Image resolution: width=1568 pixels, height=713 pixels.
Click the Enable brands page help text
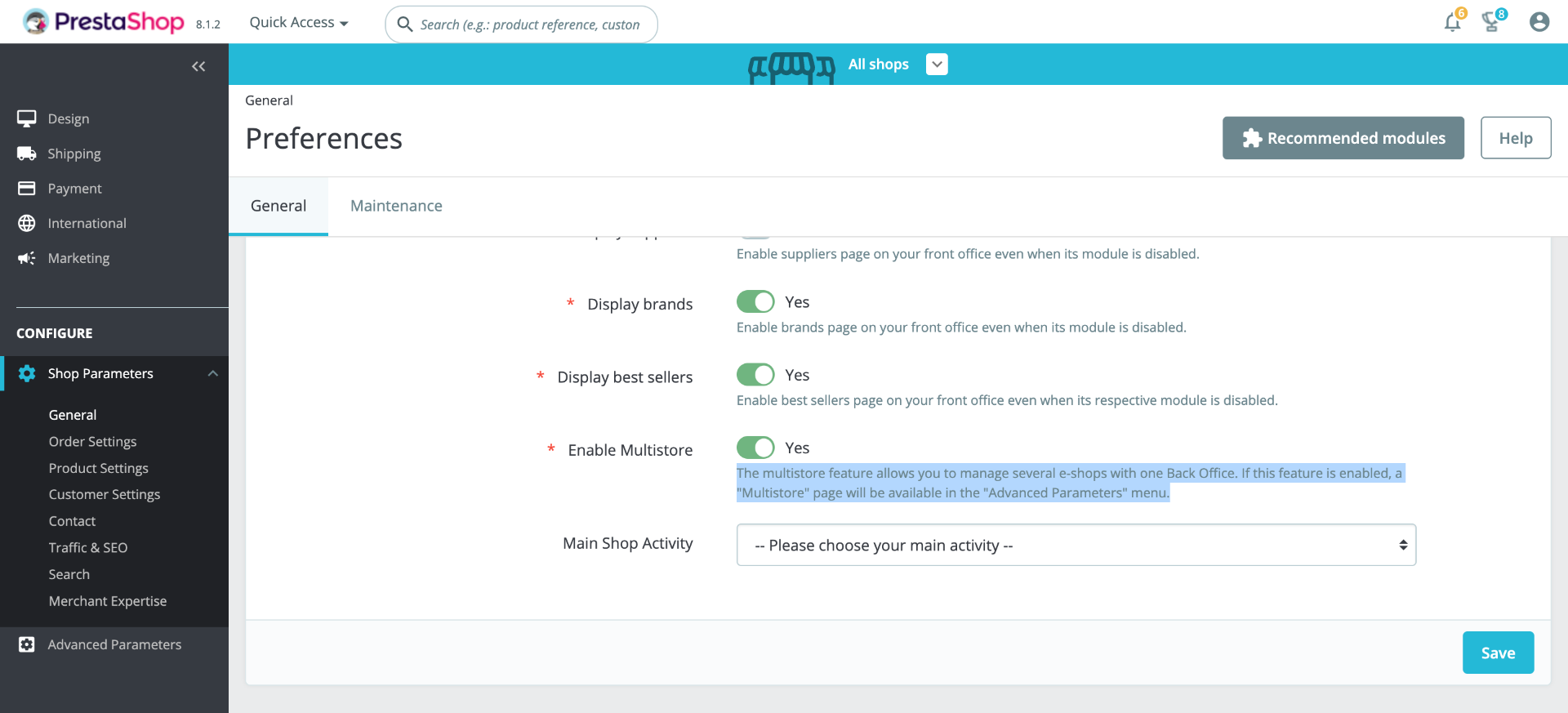[961, 328]
